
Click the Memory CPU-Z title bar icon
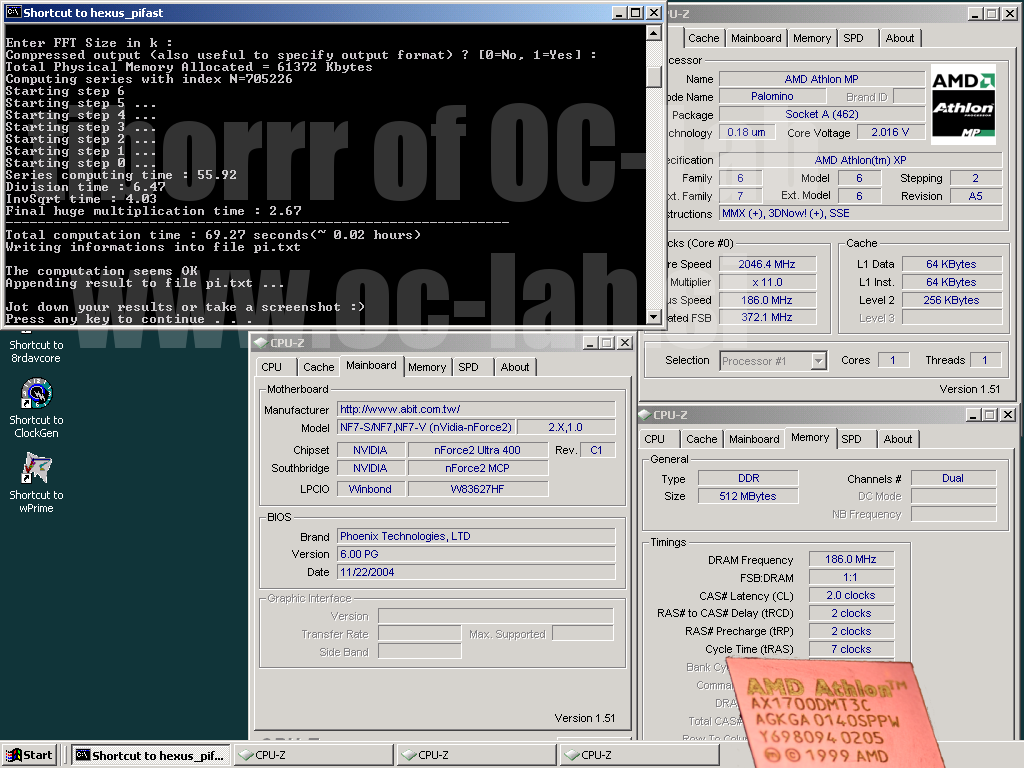pyautogui.click(x=645, y=415)
